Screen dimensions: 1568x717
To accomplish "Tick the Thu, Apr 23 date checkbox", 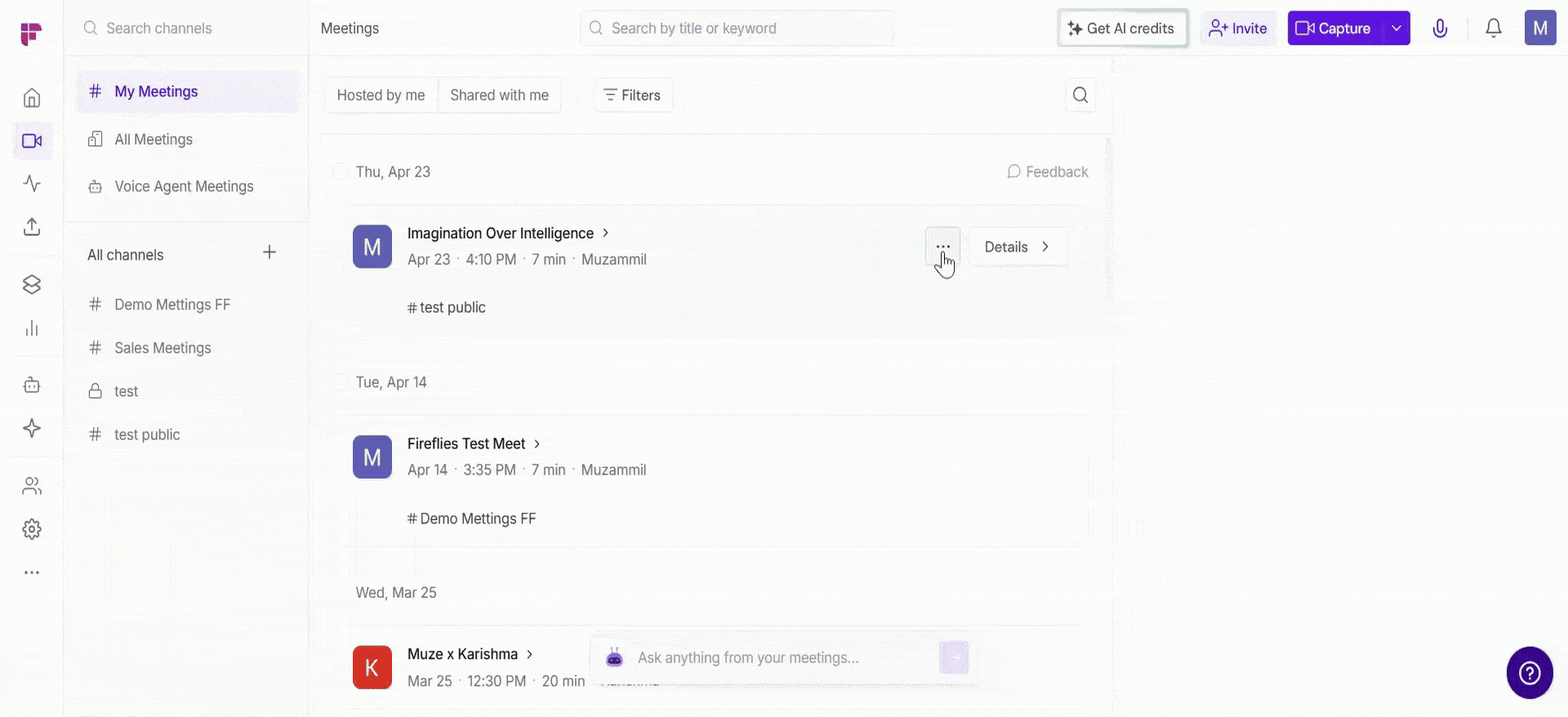I will click(340, 171).
